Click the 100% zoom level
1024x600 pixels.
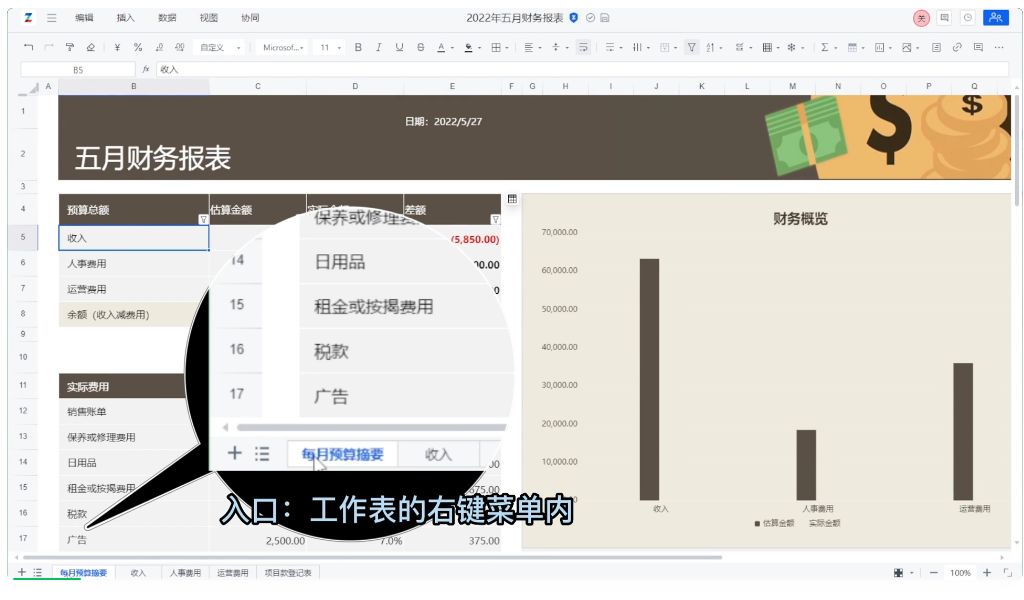(x=960, y=573)
